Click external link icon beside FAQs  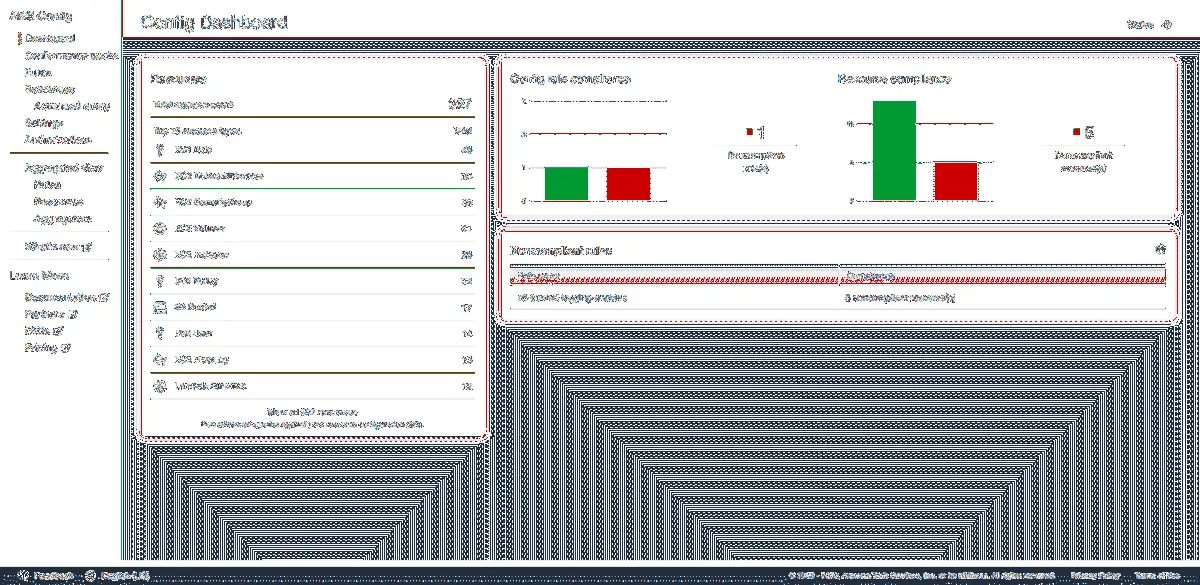(58, 331)
